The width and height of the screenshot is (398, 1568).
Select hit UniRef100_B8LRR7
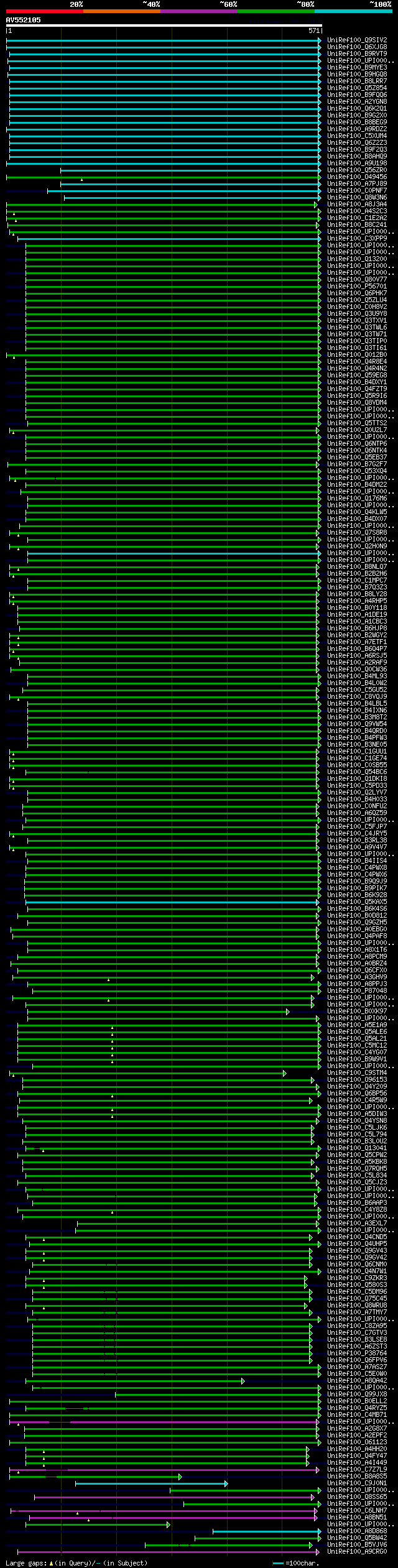point(357,81)
